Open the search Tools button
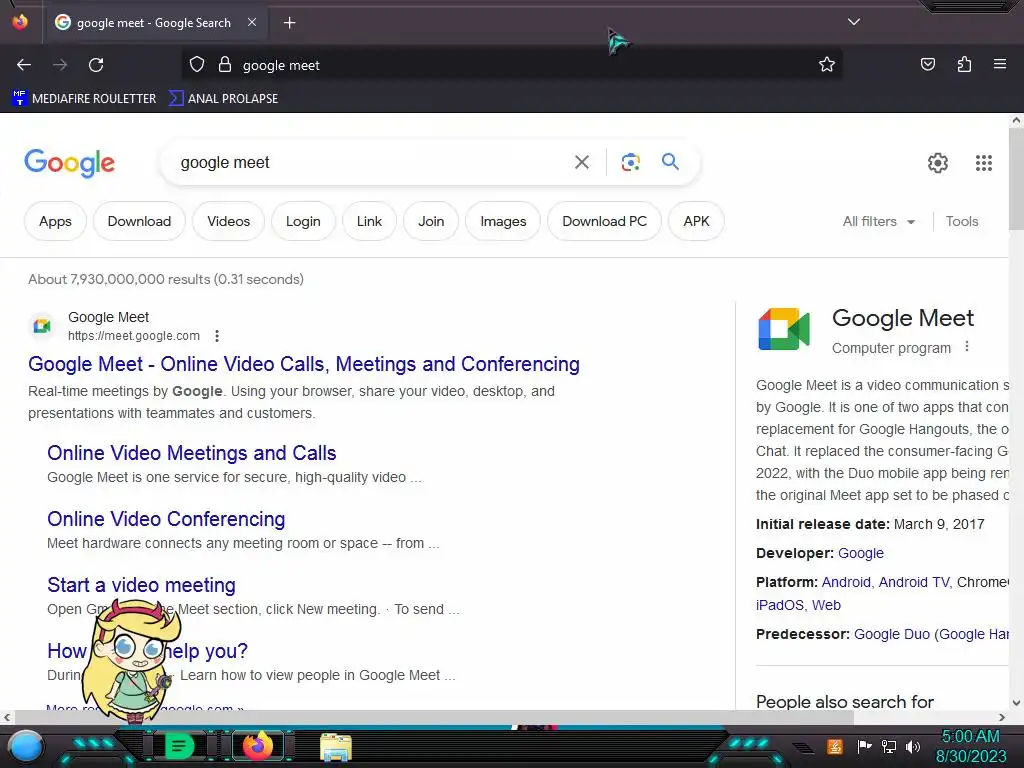1024x768 pixels. tap(962, 221)
